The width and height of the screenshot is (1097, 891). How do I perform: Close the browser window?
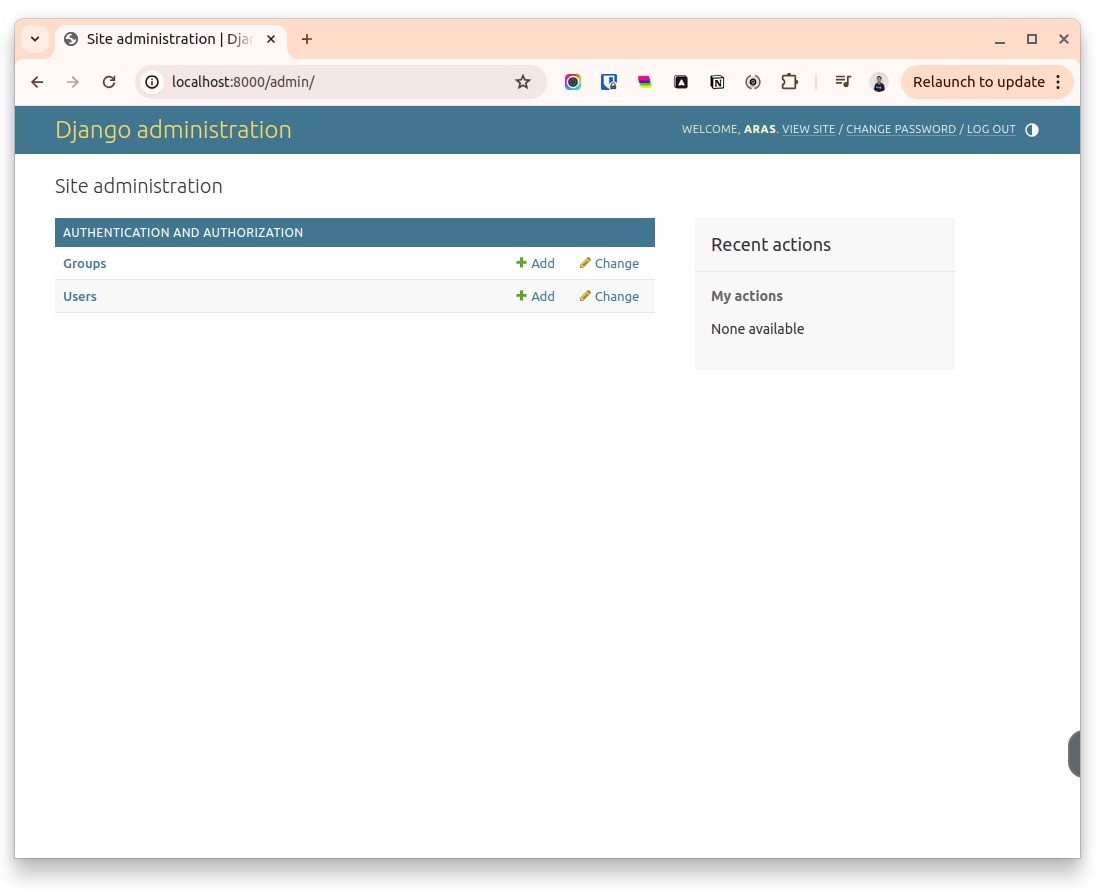pyautogui.click(x=1064, y=39)
